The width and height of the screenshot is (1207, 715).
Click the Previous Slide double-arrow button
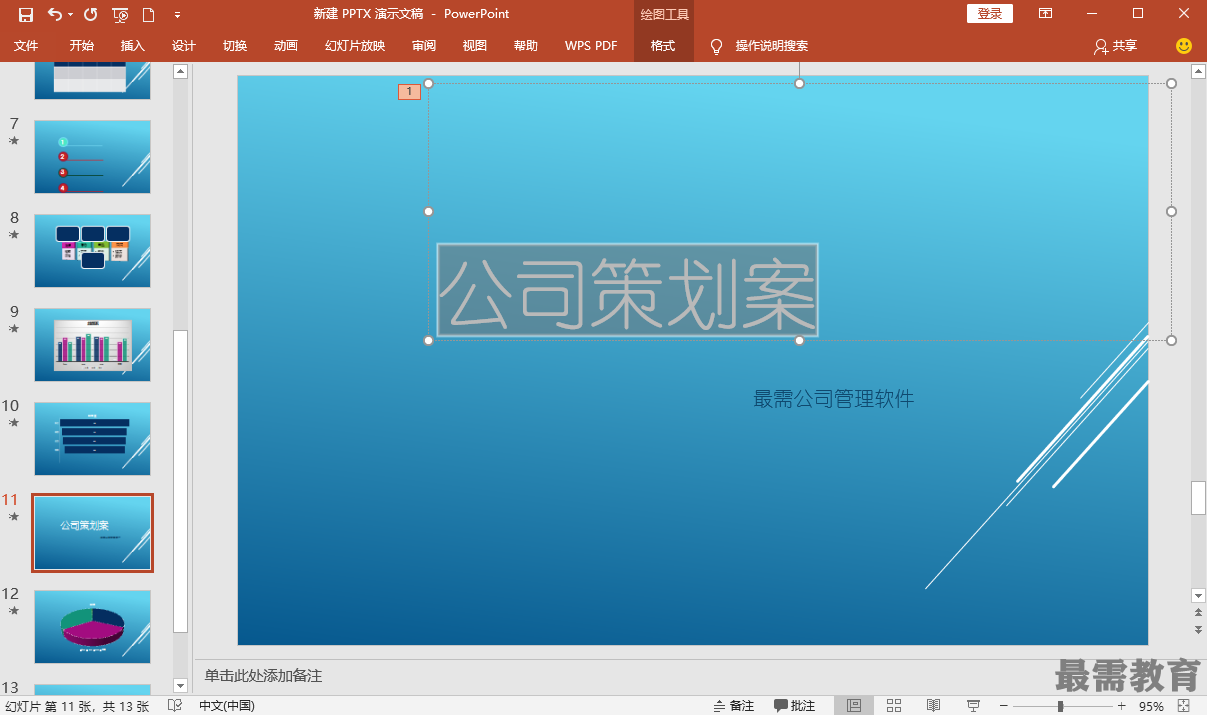(1198, 612)
